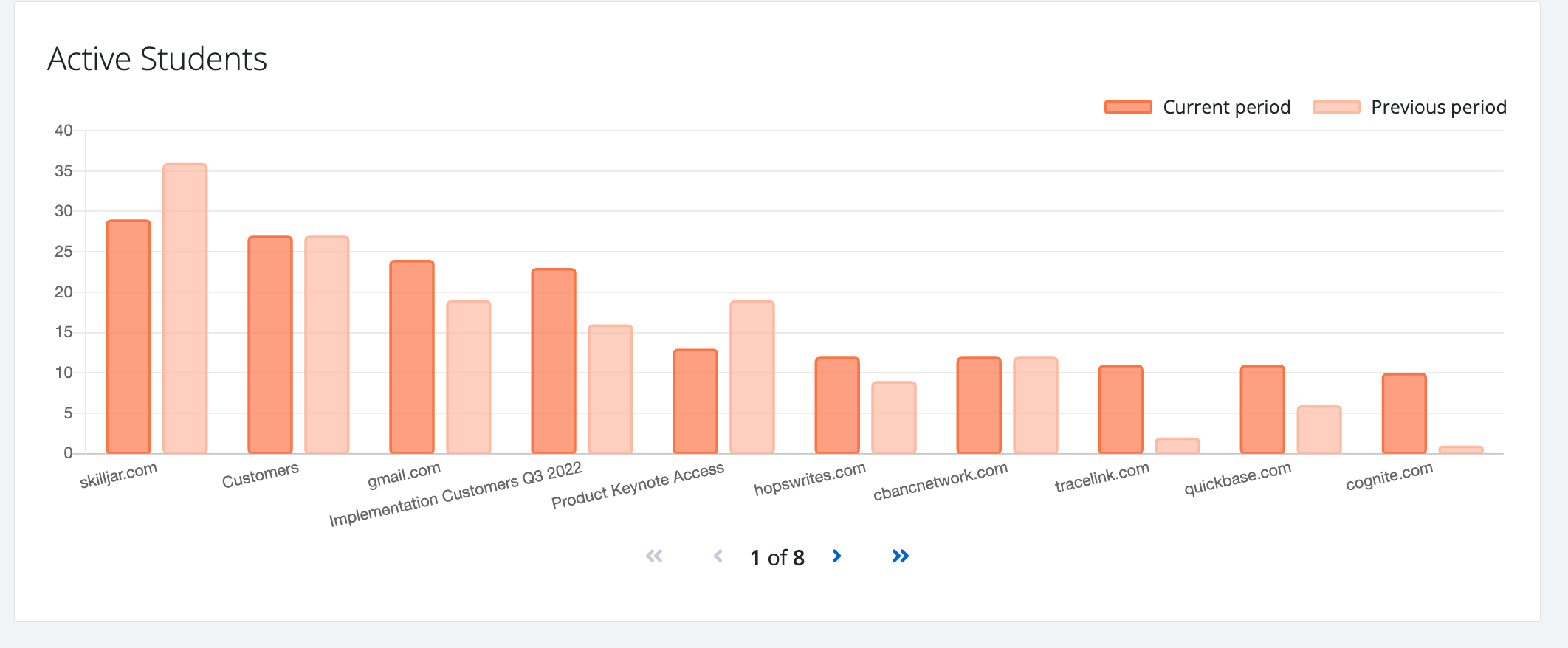Click skilljar.com current period bar

[x=128, y=337]
